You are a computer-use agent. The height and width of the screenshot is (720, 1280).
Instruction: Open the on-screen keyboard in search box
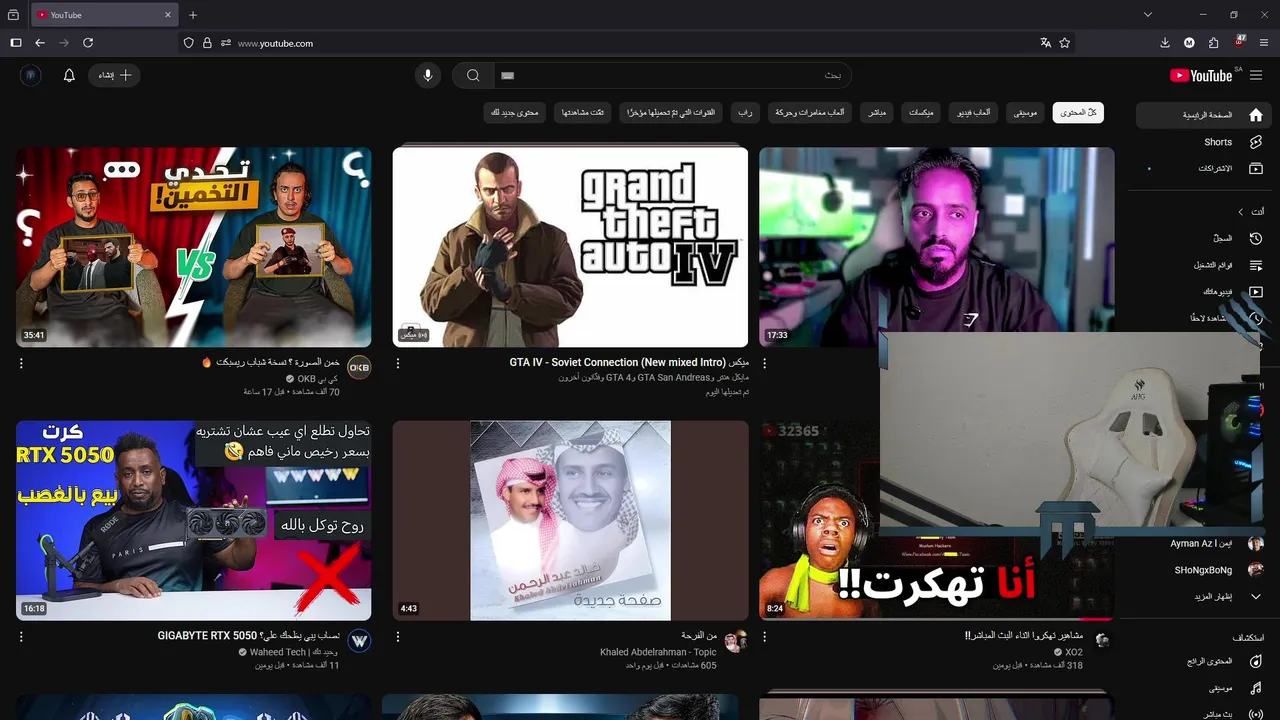click(507, 75)
